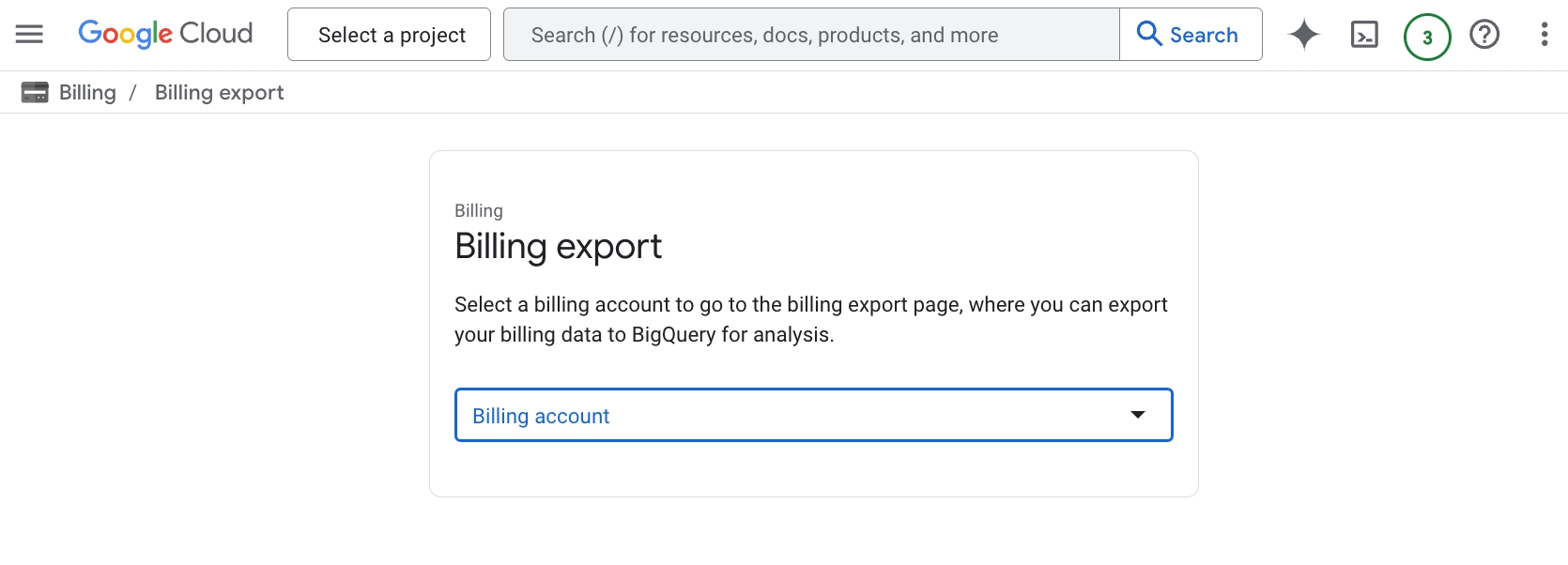Open the Select a project picker
This screenshot has height=565, width=1568.
point(389,35)
